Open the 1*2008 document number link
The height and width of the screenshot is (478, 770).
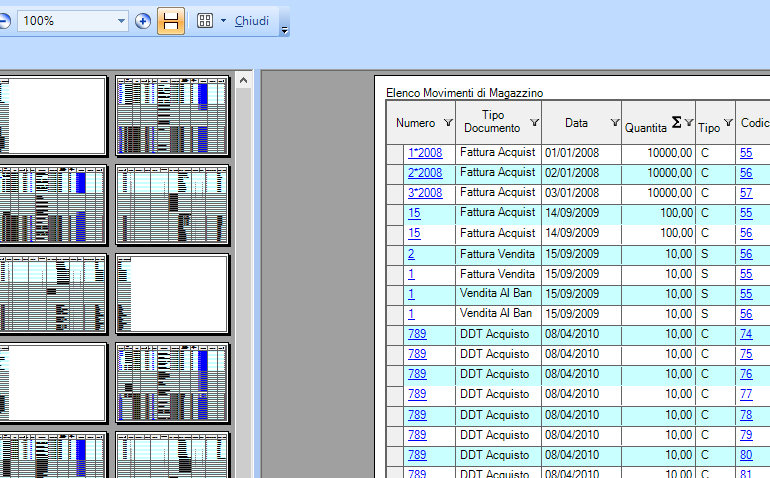424,153
